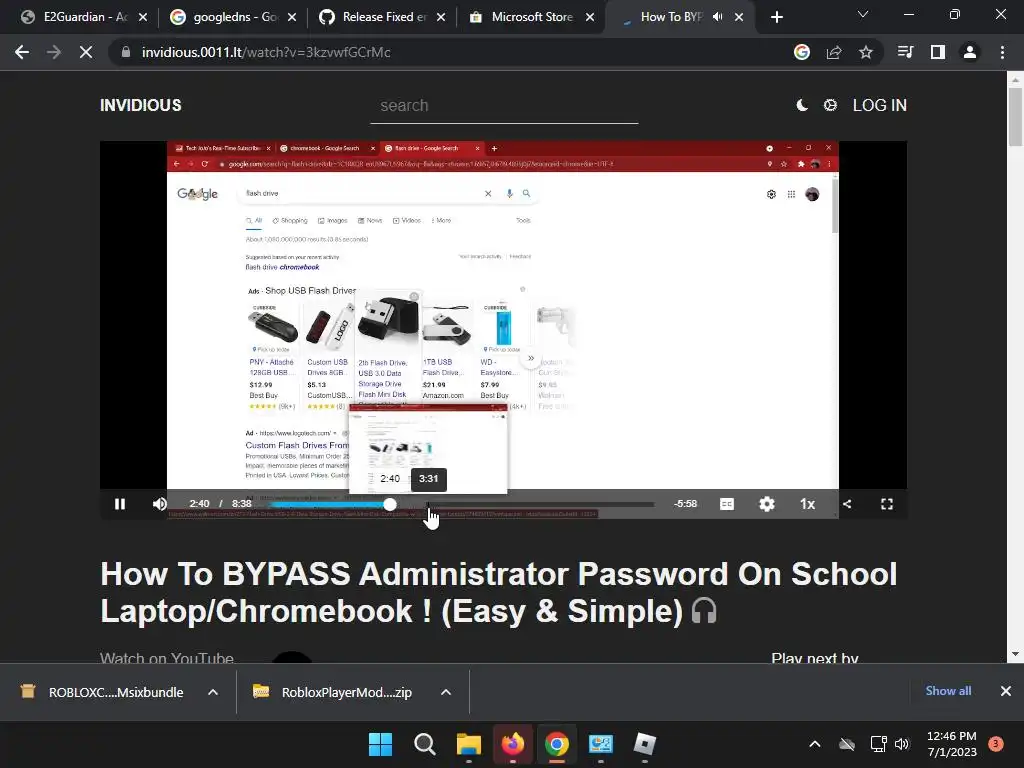Go to the INVIDIOUS home link

140,105
